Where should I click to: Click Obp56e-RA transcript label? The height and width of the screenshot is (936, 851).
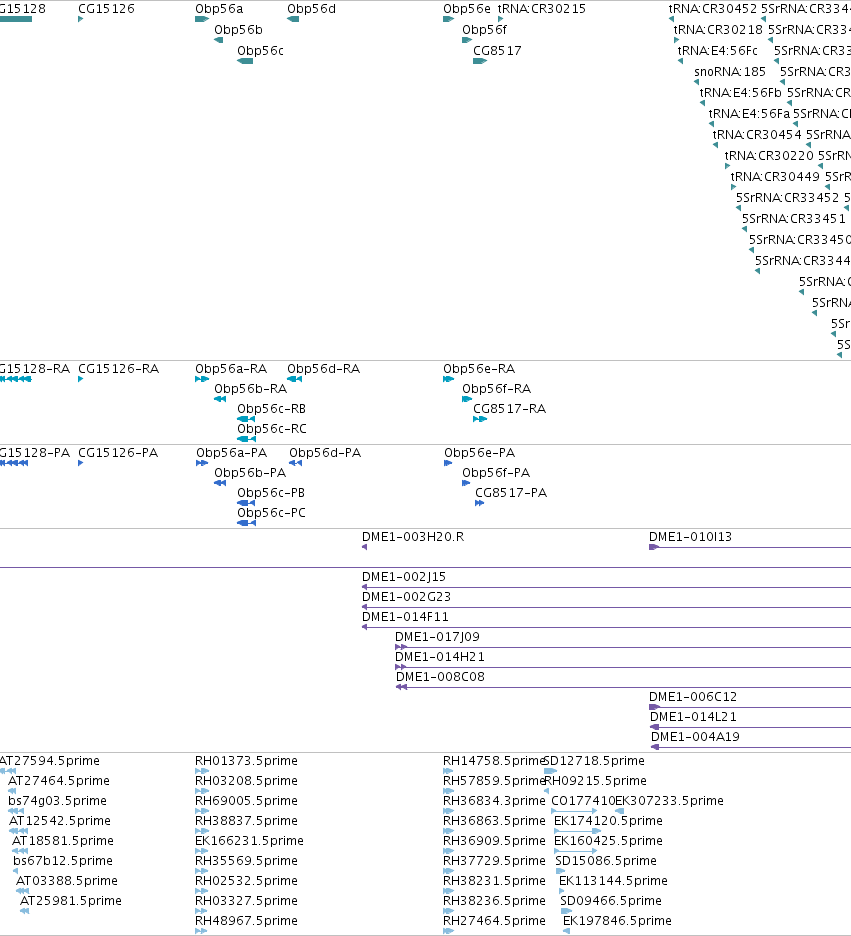point(479,369)
